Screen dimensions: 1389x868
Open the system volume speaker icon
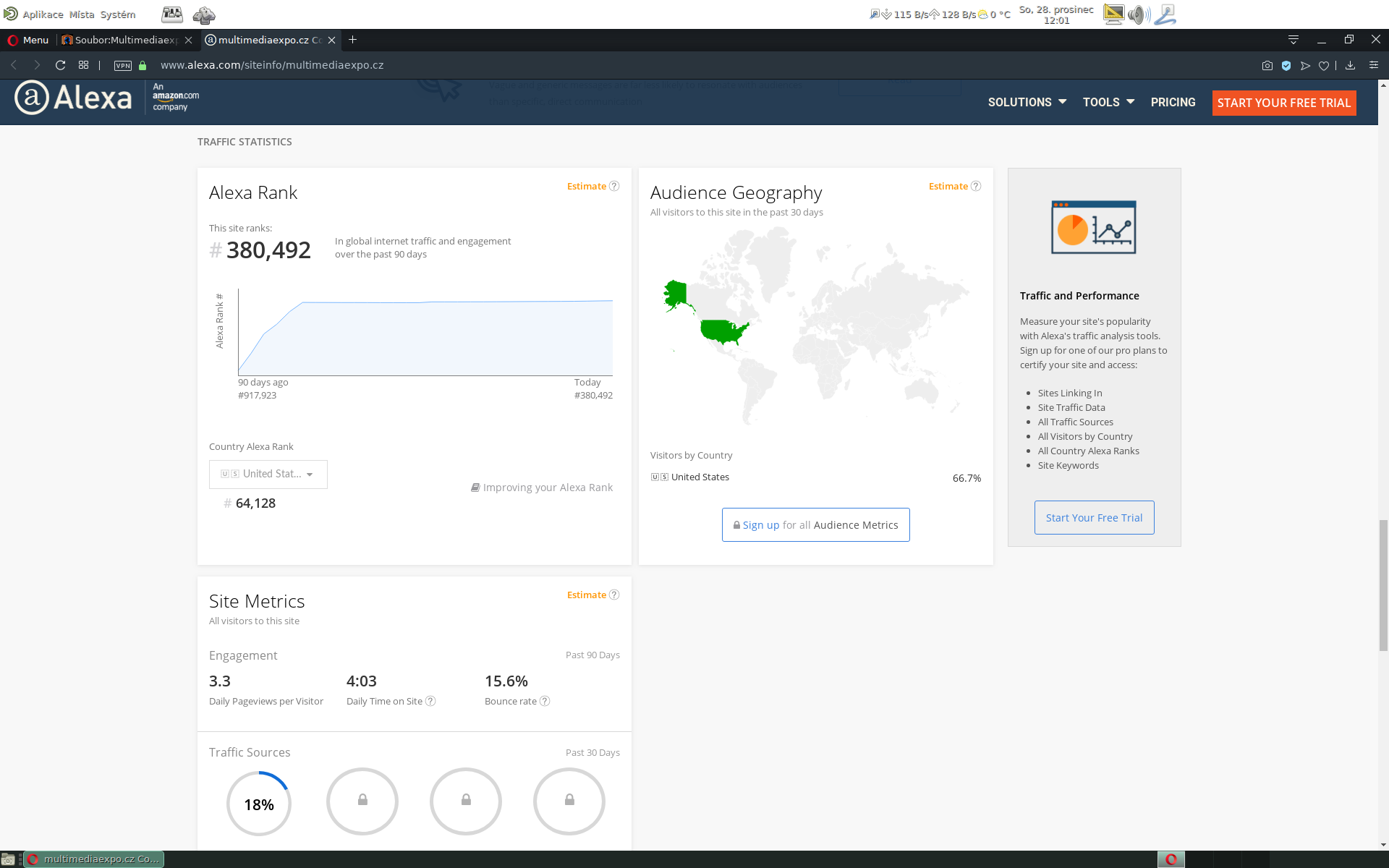coord(1139,14)
